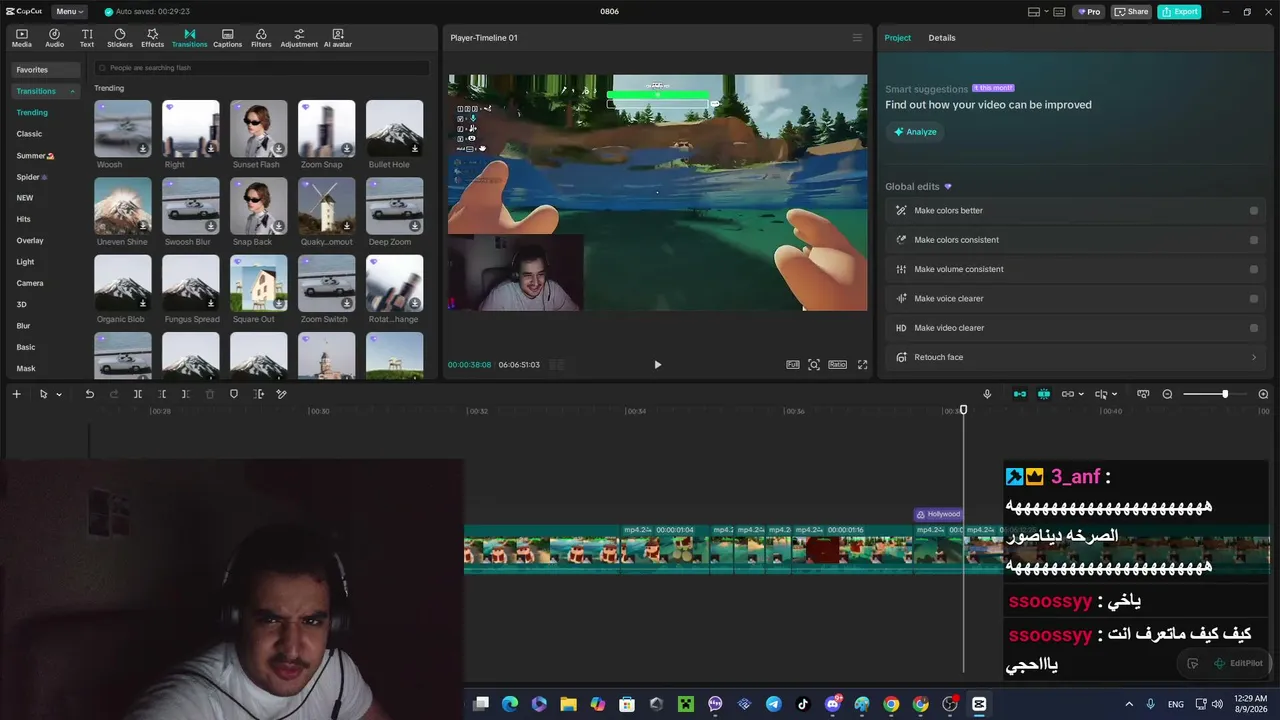Viewport: 1280px width, 720px height.
Task: Select the Bullet Hole transition thumbnail
Action: click(395, 129)
